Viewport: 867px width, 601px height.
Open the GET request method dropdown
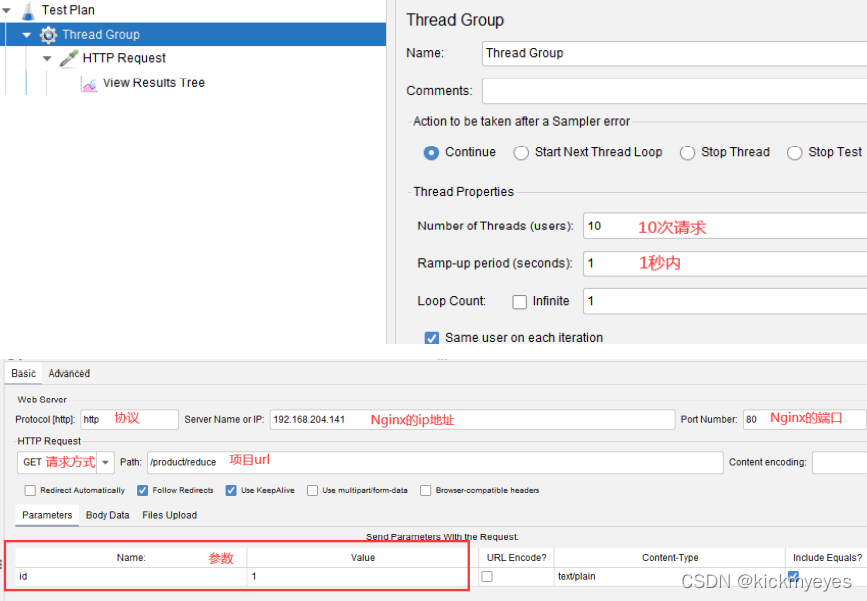click(x=106, y=462)
